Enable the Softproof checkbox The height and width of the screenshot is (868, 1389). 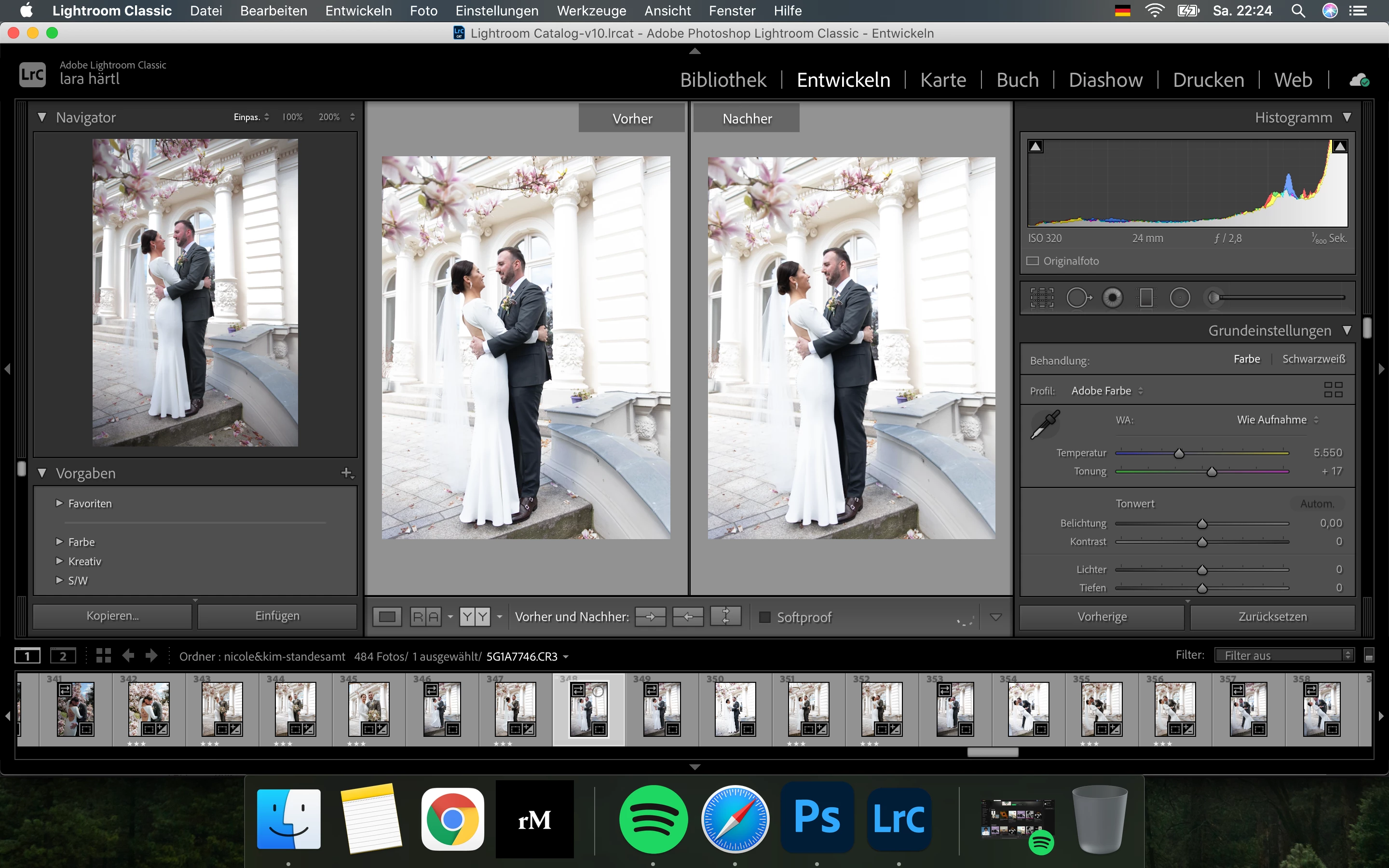[x=764, y=617]
